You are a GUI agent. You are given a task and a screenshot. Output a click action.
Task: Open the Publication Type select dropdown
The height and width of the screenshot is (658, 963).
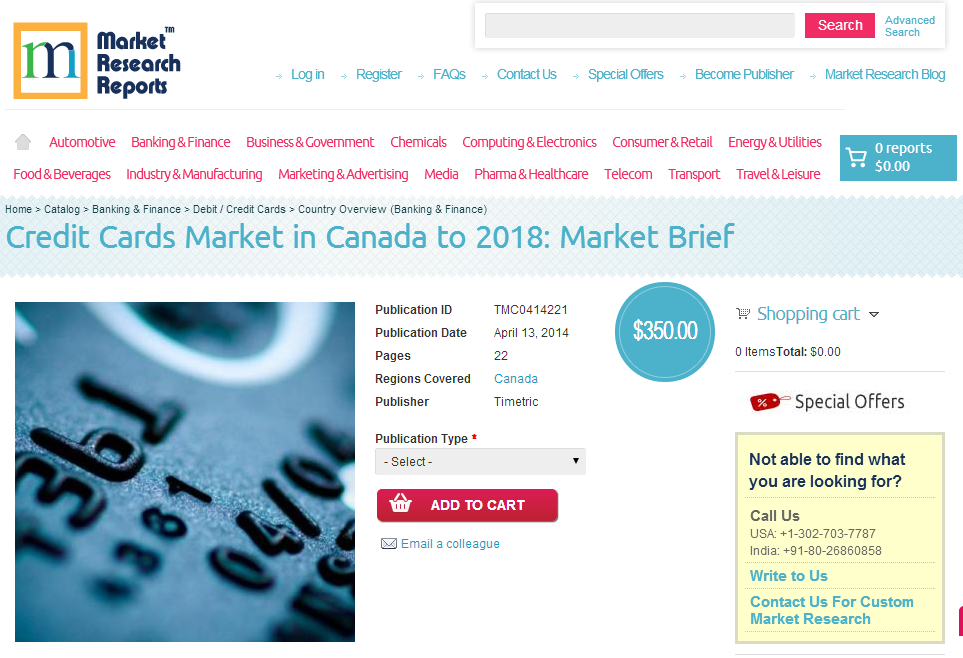point(479,461)
